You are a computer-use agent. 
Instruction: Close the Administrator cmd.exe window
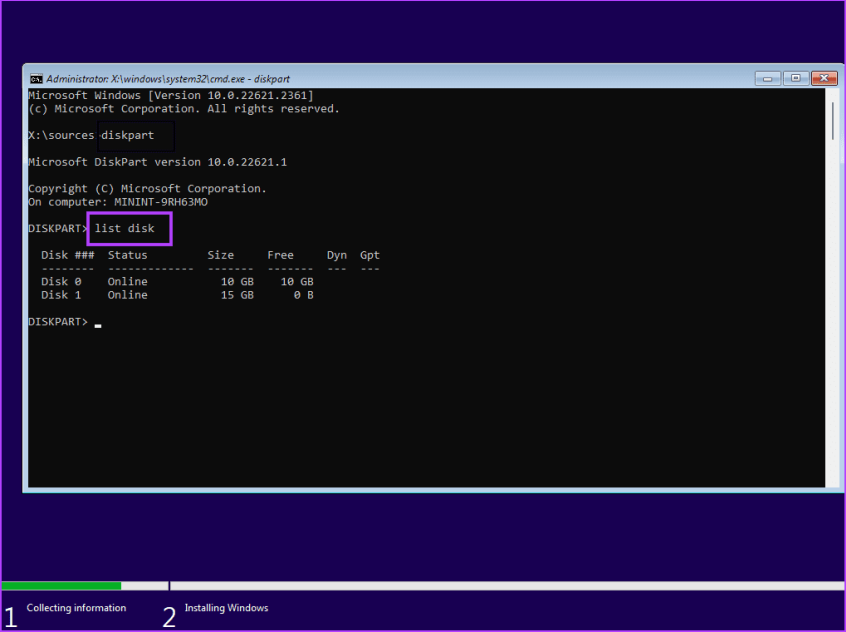click(x=824, y=78)
